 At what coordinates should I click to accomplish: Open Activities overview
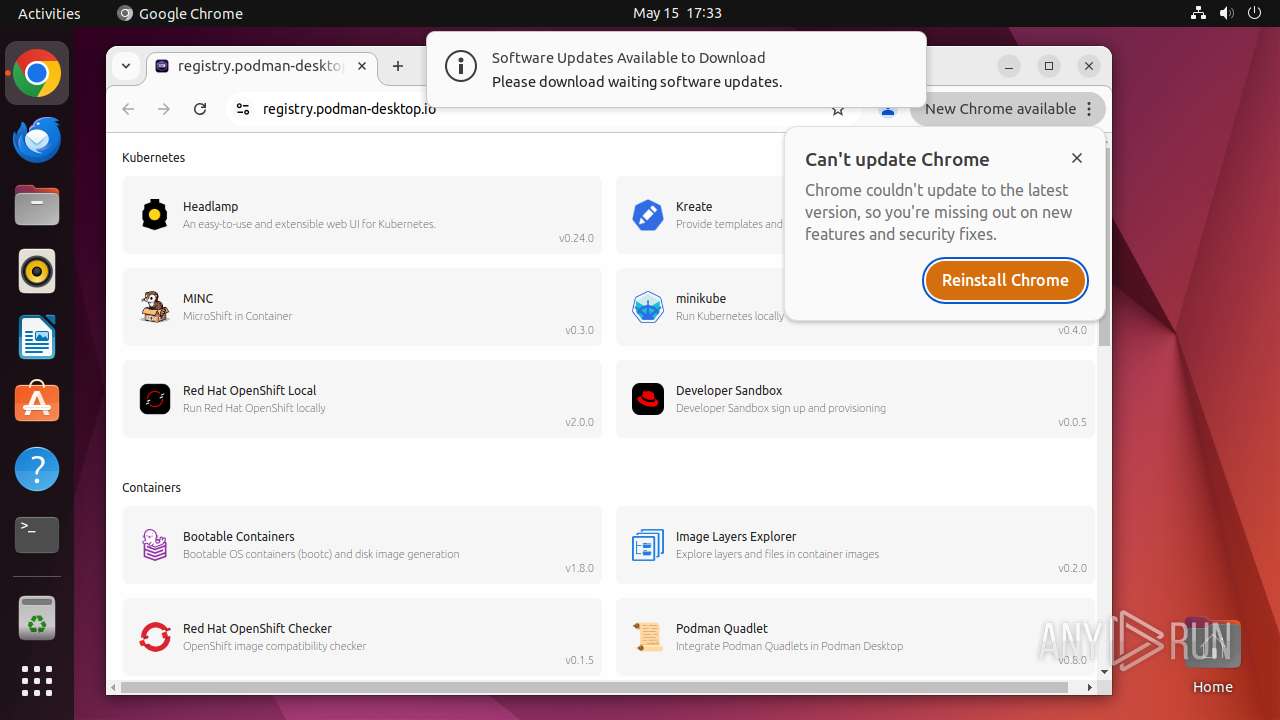tap(49, 13)
